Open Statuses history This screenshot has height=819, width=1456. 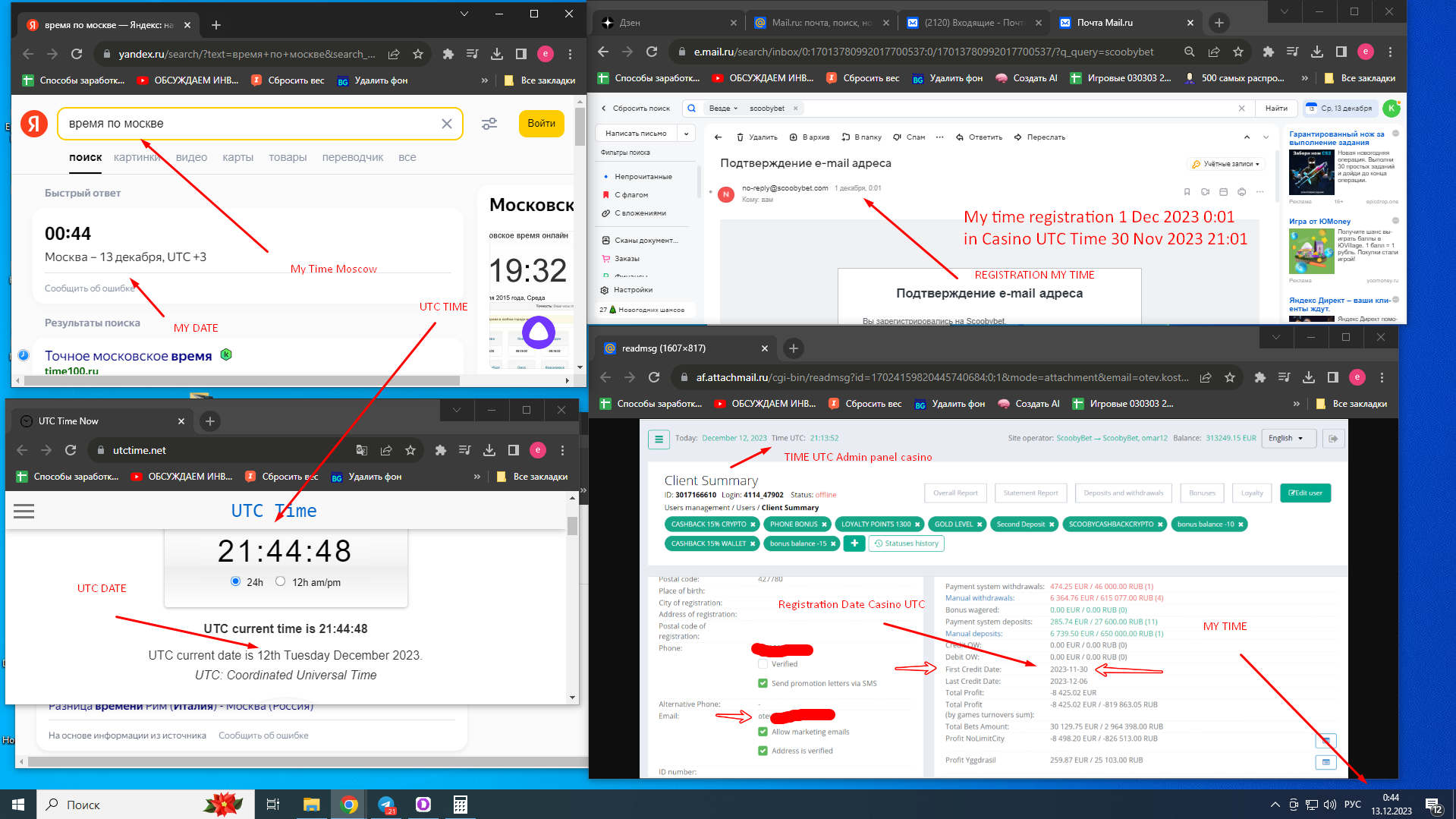coord(907,543)
